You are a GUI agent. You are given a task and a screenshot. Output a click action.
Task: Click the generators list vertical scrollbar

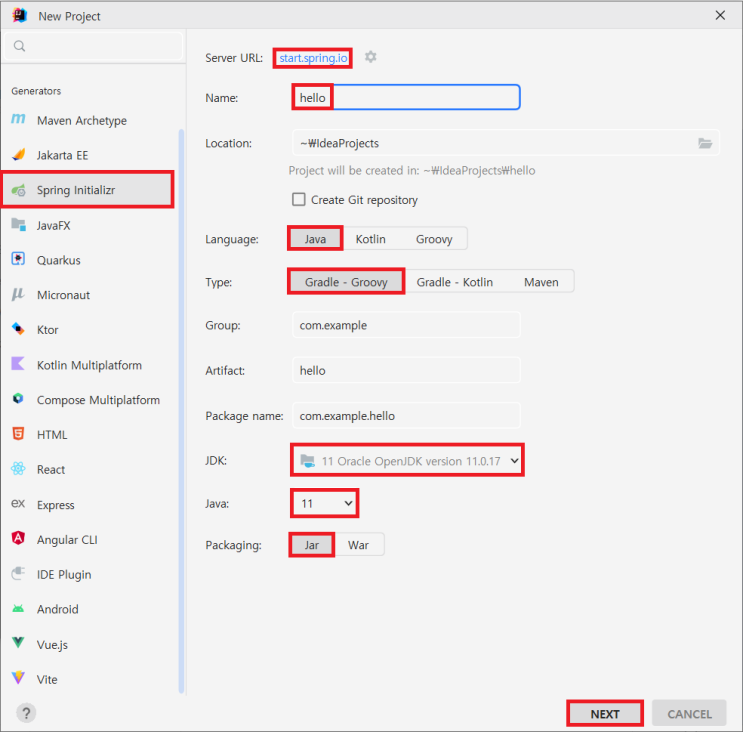click(x=181, y=411)
